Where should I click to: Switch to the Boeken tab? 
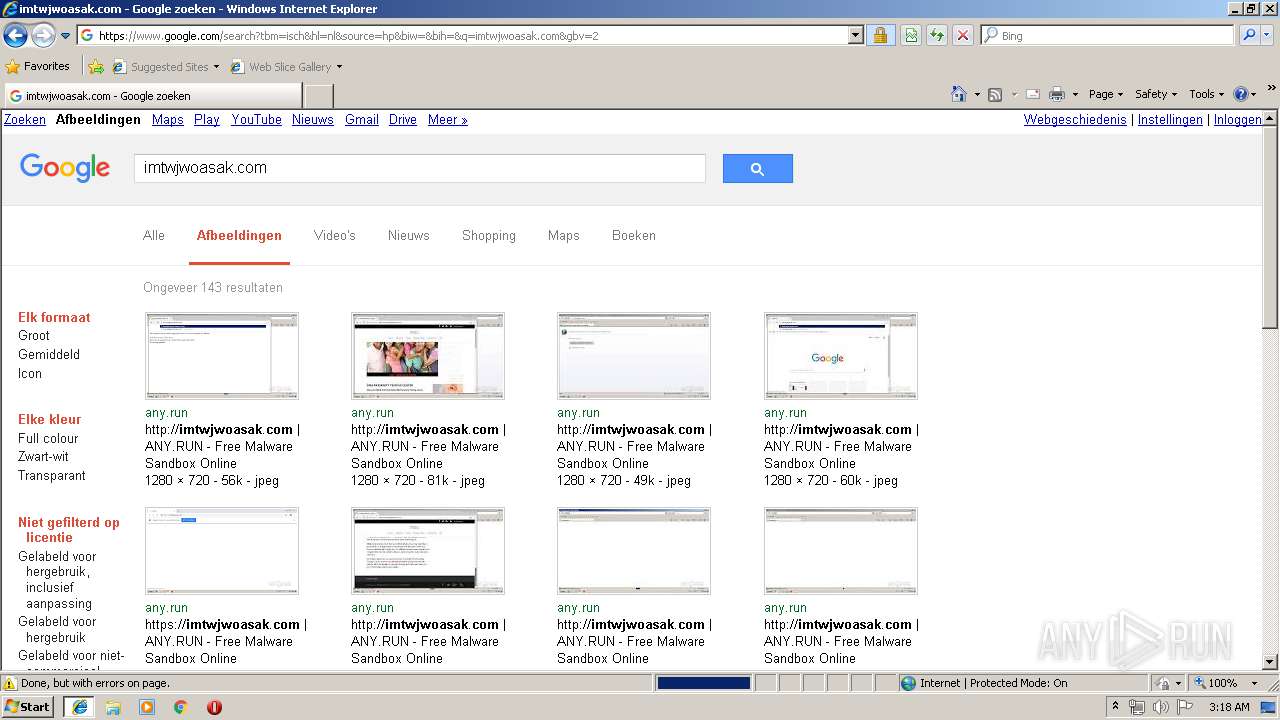tap(634, 236)
